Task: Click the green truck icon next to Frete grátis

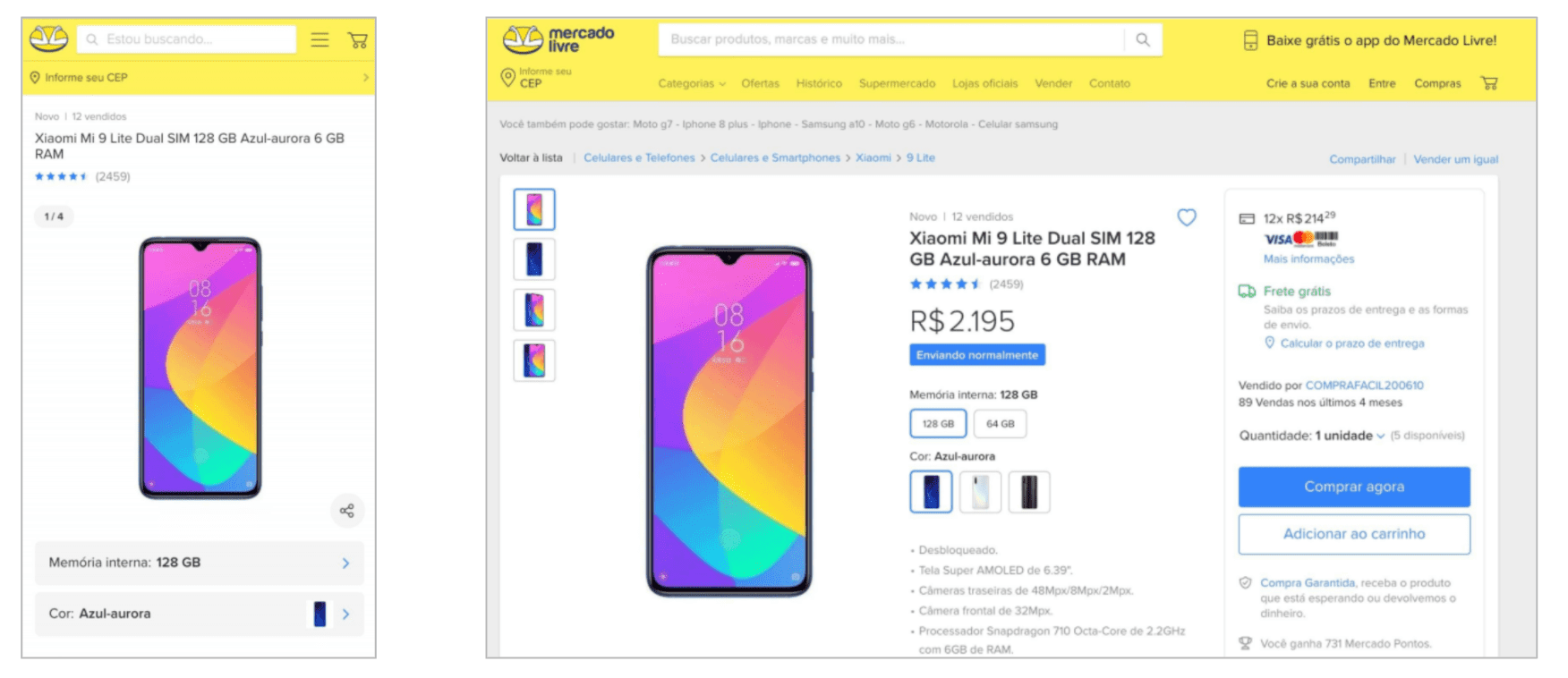Action: coord(1247,291)
